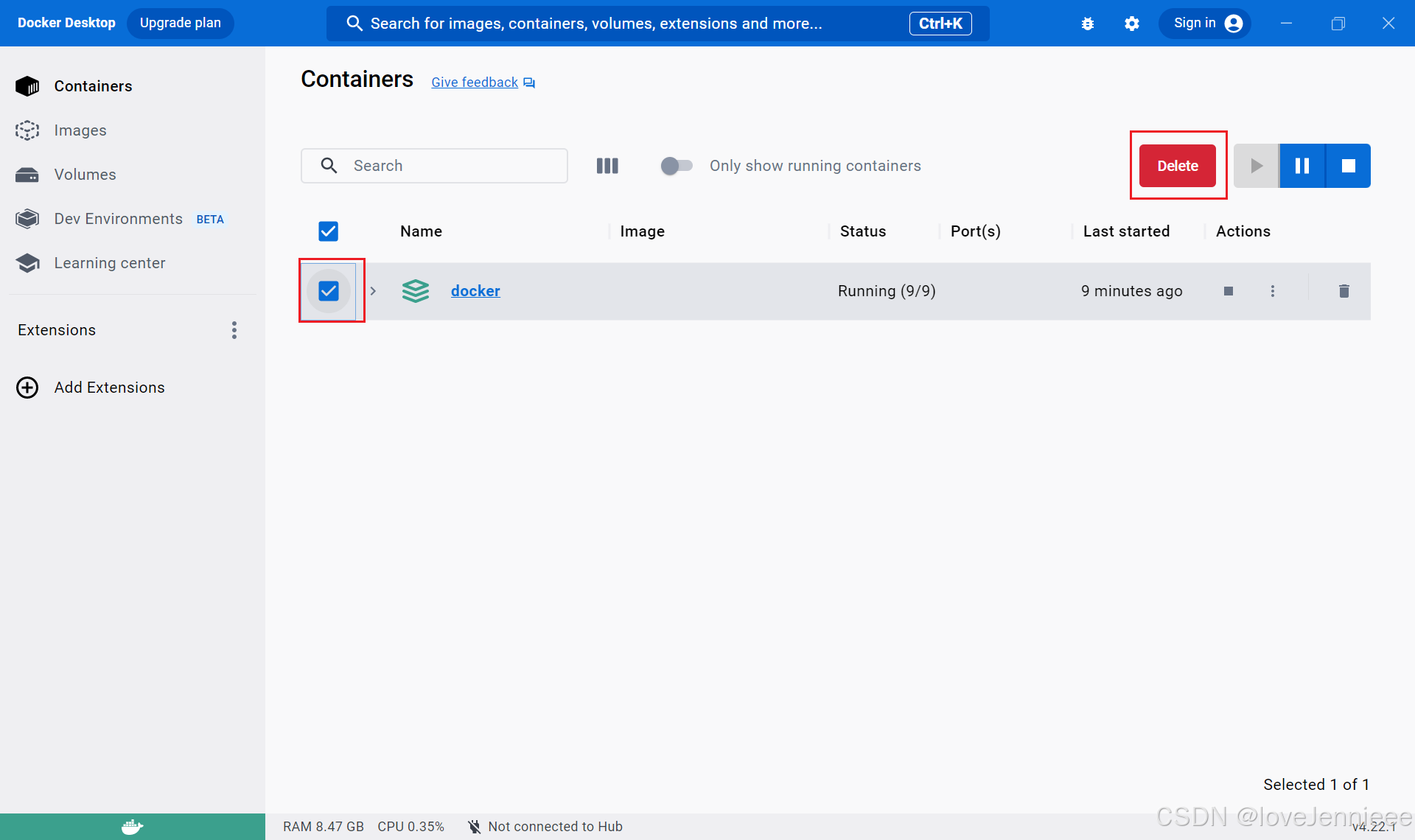The height and width of the screenshot is (840, 1415).
Task: Open Extensions three-dot options menu
Action: tap(234, 330)
